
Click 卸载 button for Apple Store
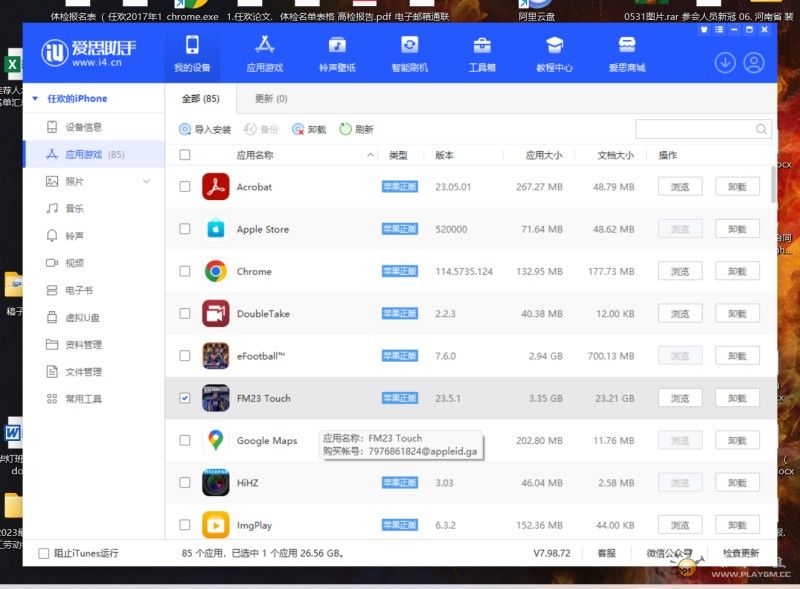(x=737, y=229)
